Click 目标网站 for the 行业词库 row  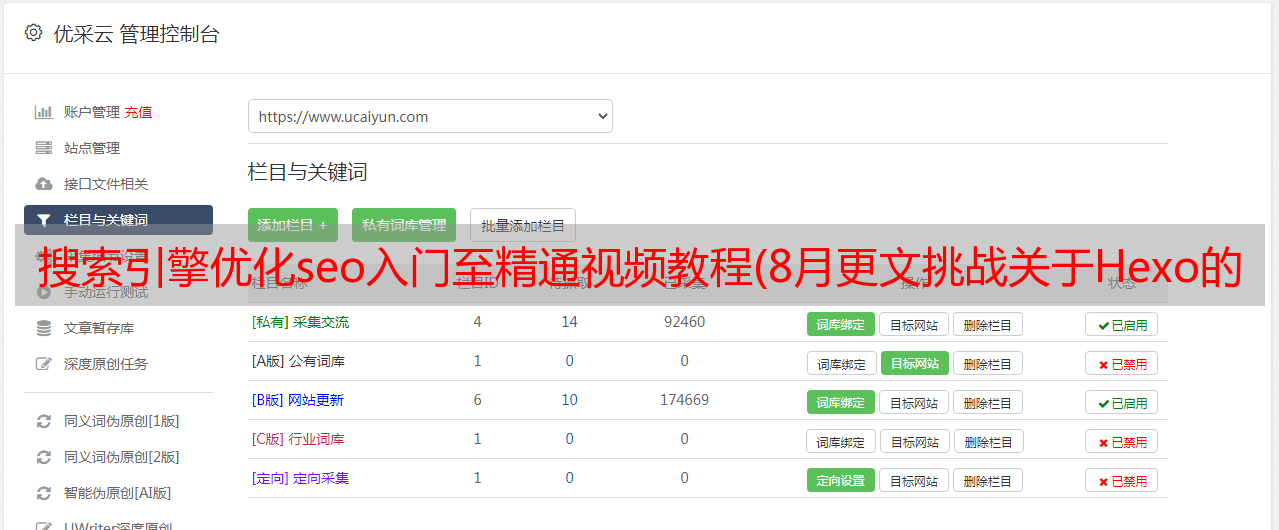[x=916, y=441]
